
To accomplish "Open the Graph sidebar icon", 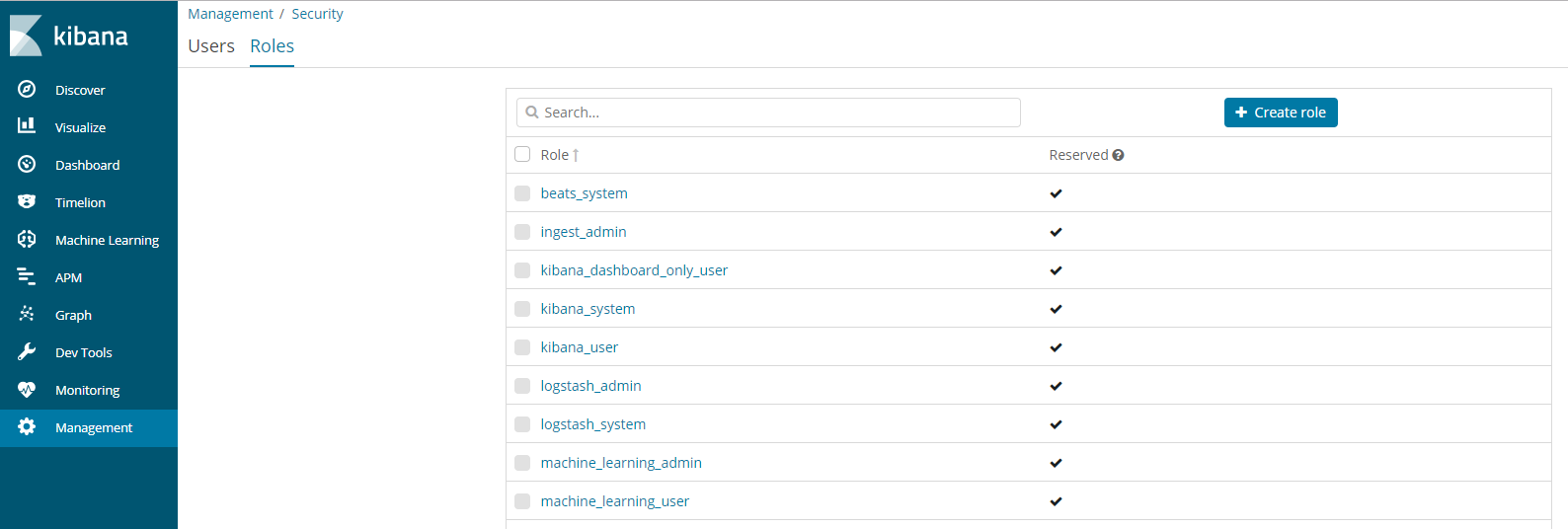I will click(x=27, y=314).
